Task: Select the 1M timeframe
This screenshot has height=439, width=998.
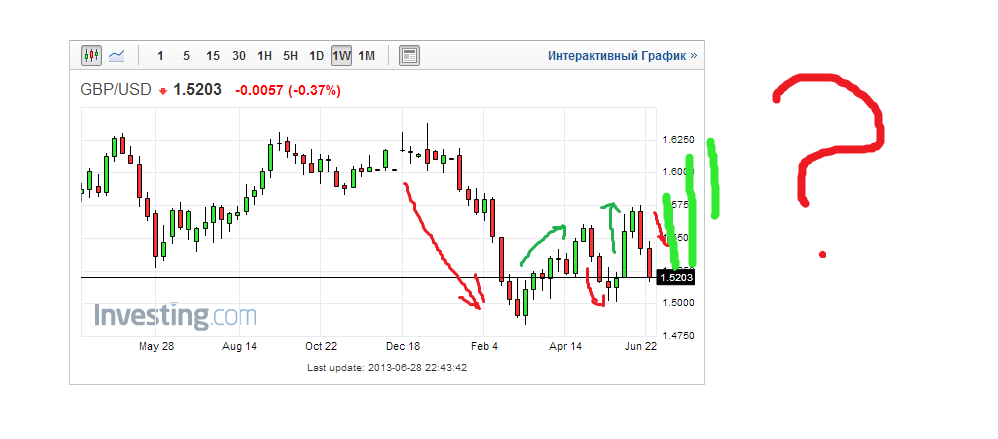Action: click(366, 56)
